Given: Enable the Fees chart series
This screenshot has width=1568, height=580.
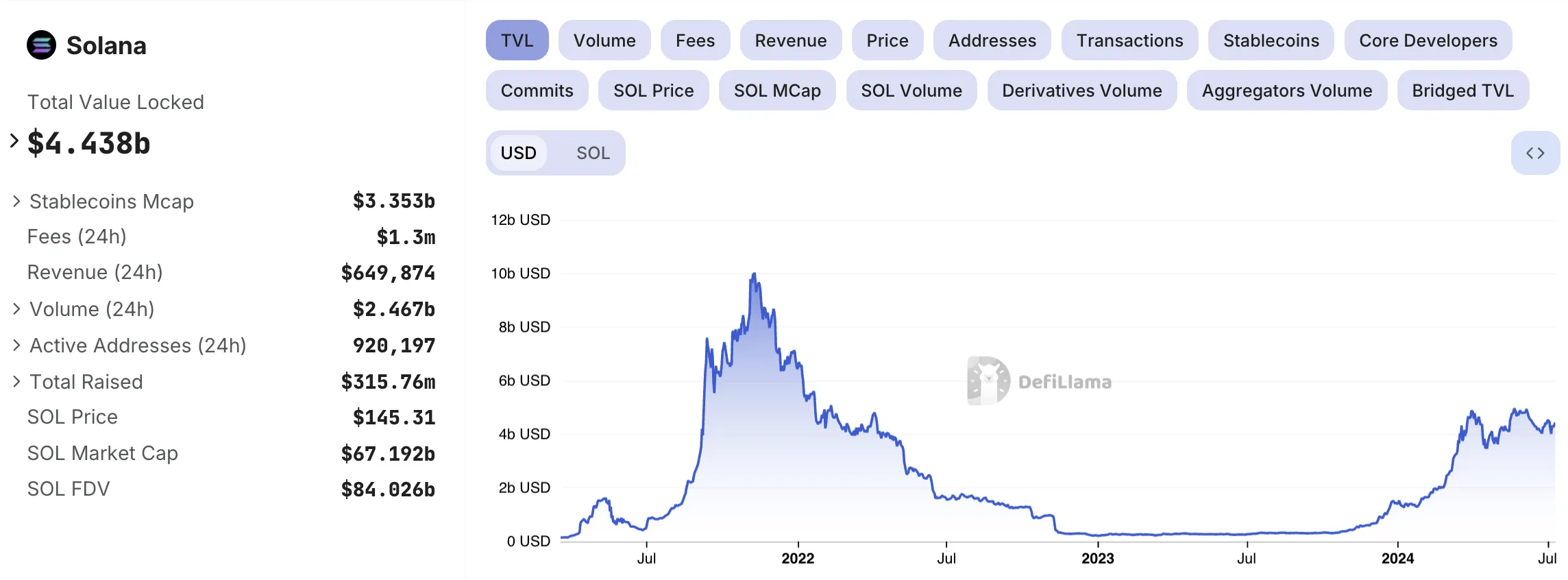Looking at the screenshot, I should (695, 40).
